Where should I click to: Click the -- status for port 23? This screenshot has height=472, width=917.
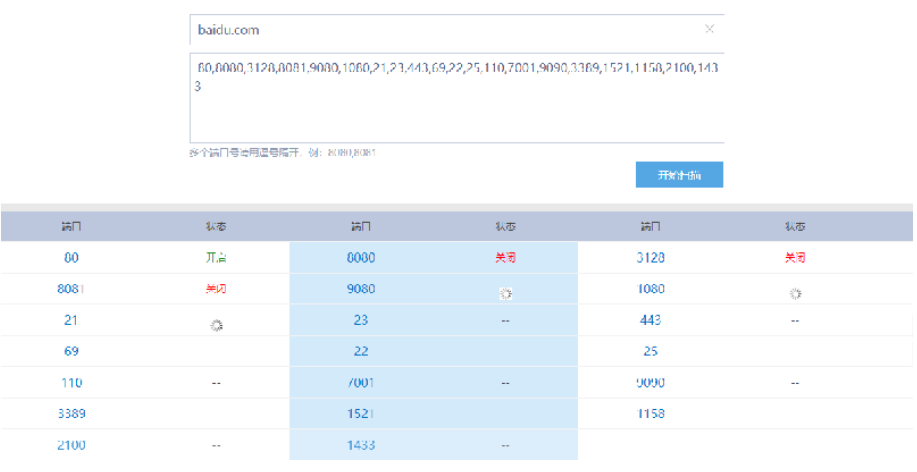pyautogui.click(x=506, y=321)
